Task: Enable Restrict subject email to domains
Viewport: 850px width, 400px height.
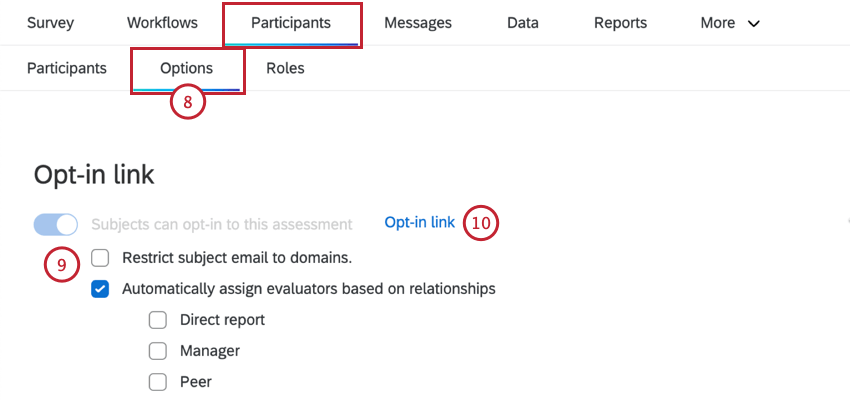Action: click(100, 258)
